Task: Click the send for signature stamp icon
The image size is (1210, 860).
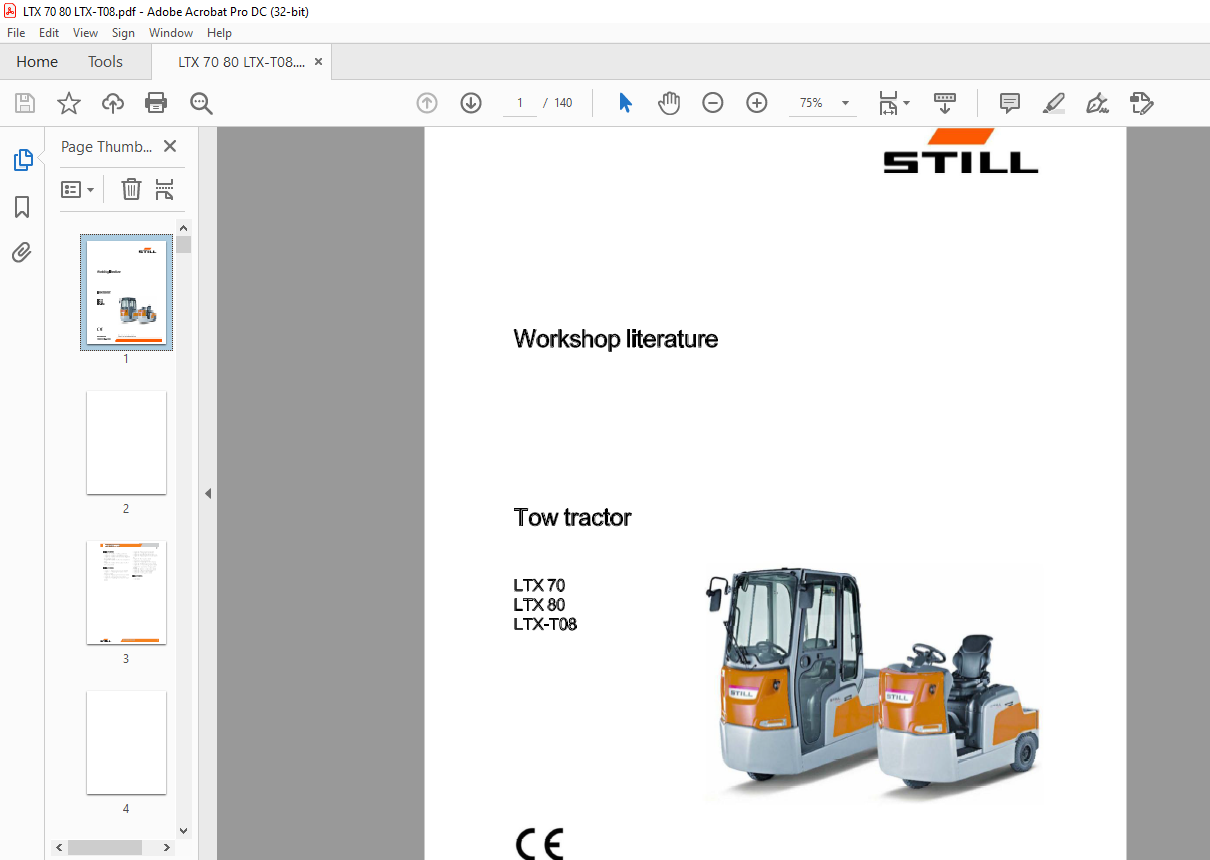Action: (1142, 103)
